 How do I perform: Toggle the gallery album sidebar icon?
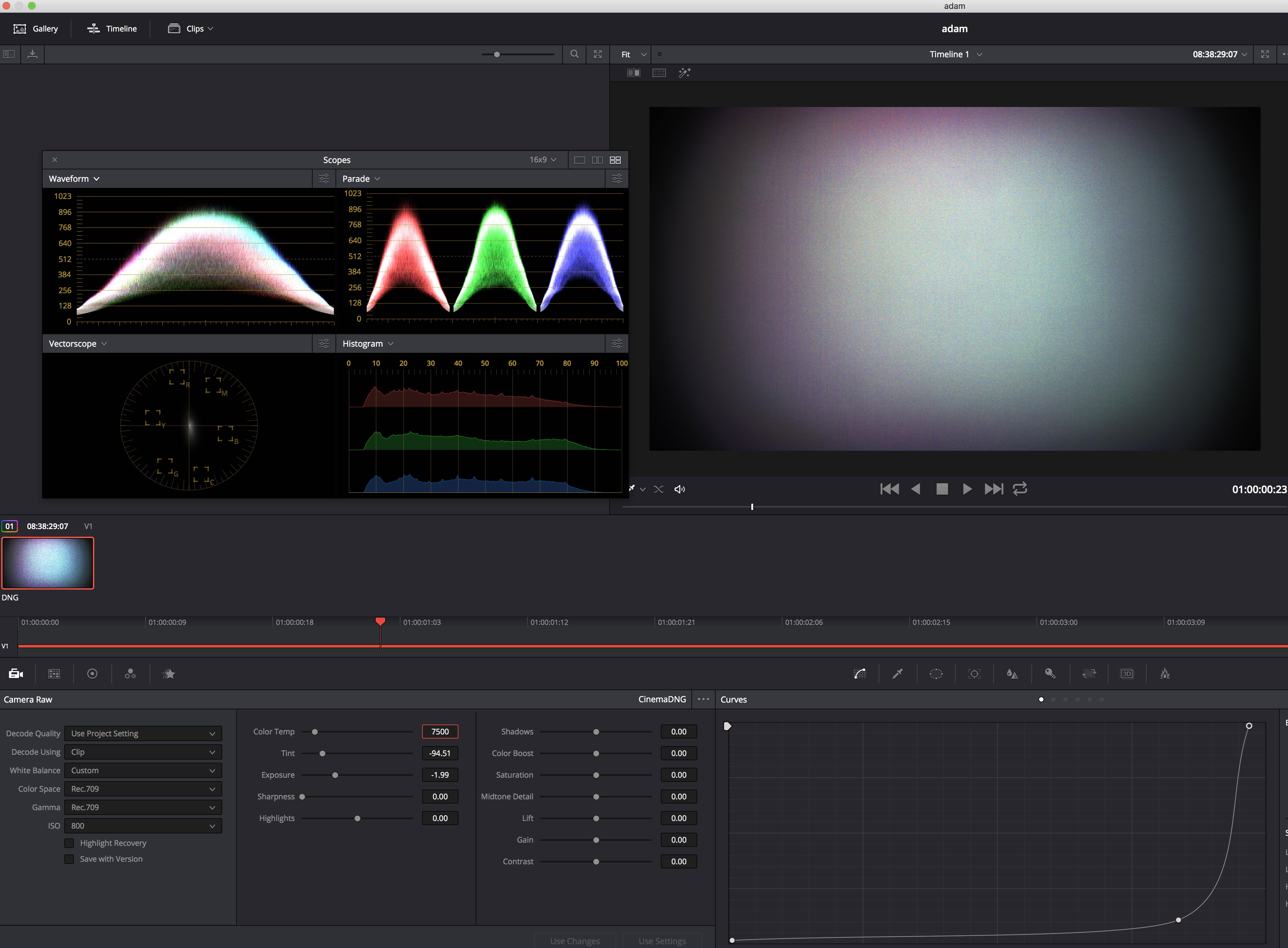pyautogui.click(x=9, y=54)
